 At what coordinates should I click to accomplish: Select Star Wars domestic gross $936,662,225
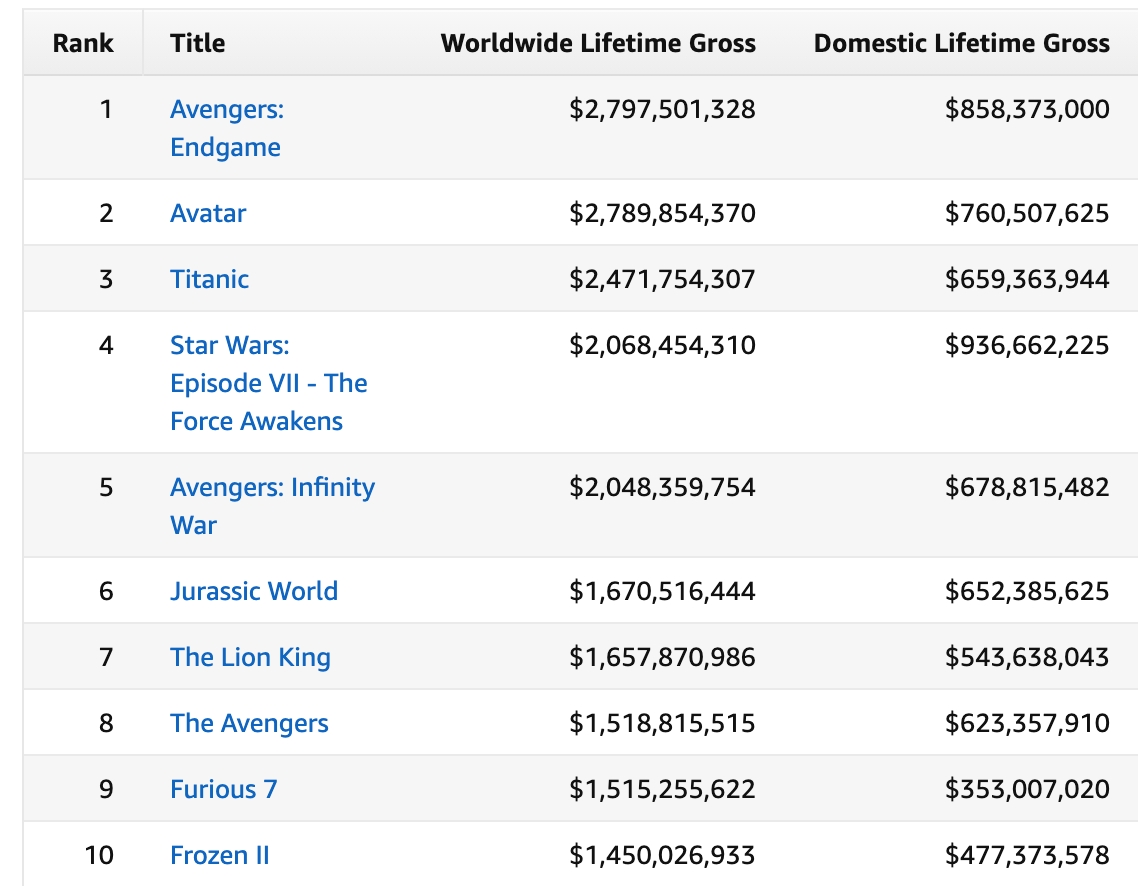(x=1027, y=345)
